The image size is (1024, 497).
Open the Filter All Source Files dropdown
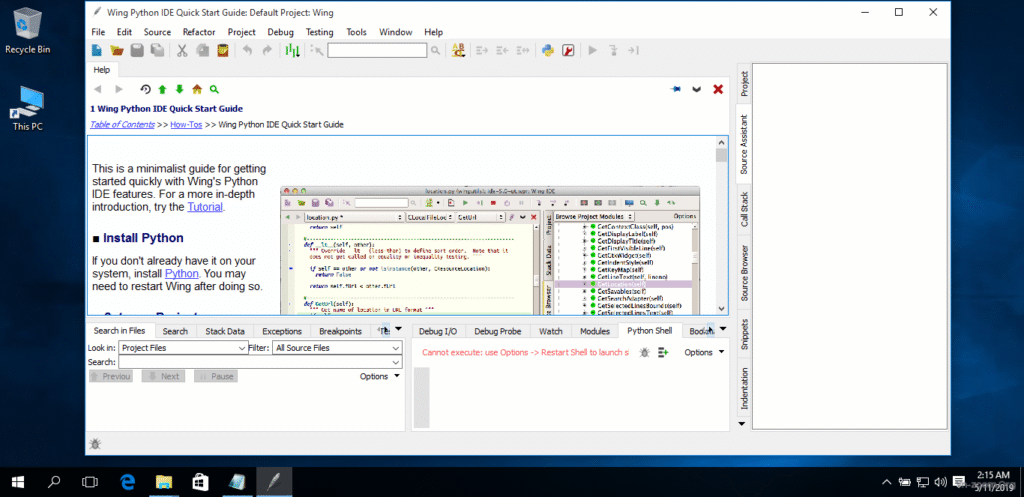click(337, 348)
